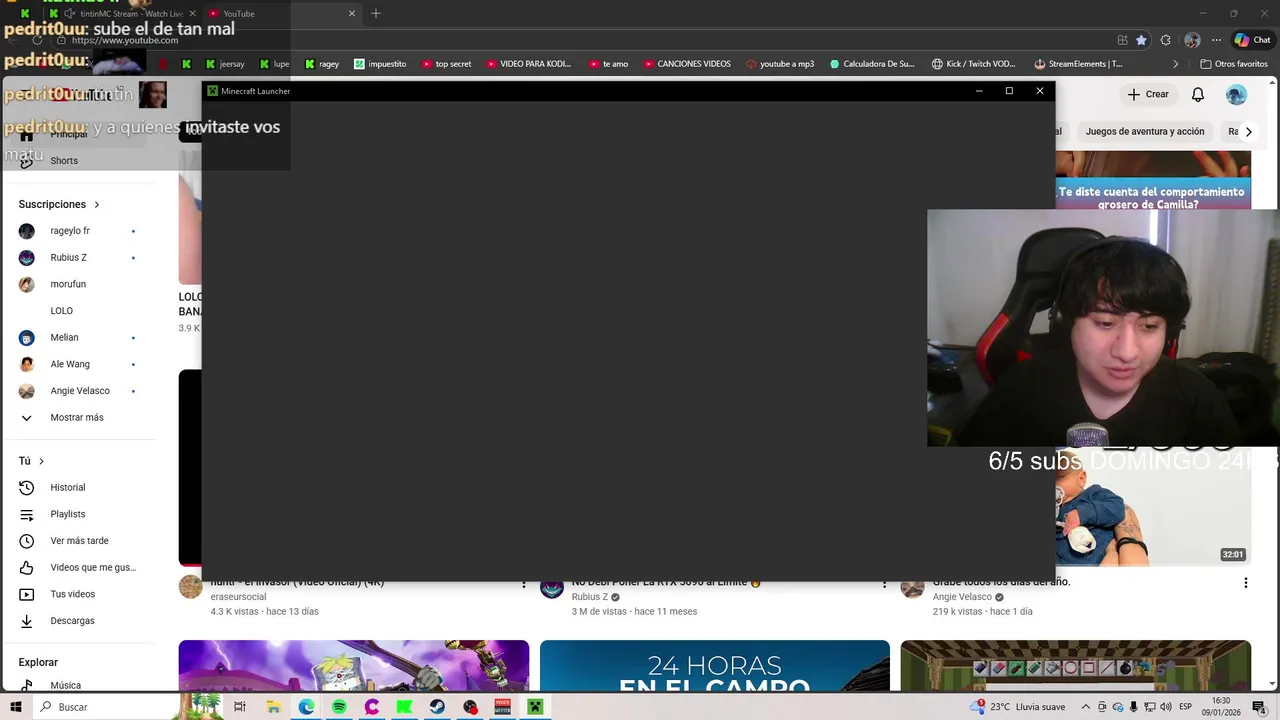Expand Mostrar más subscriptions
Screen dimensions: 1280x720
coord(80,417)
